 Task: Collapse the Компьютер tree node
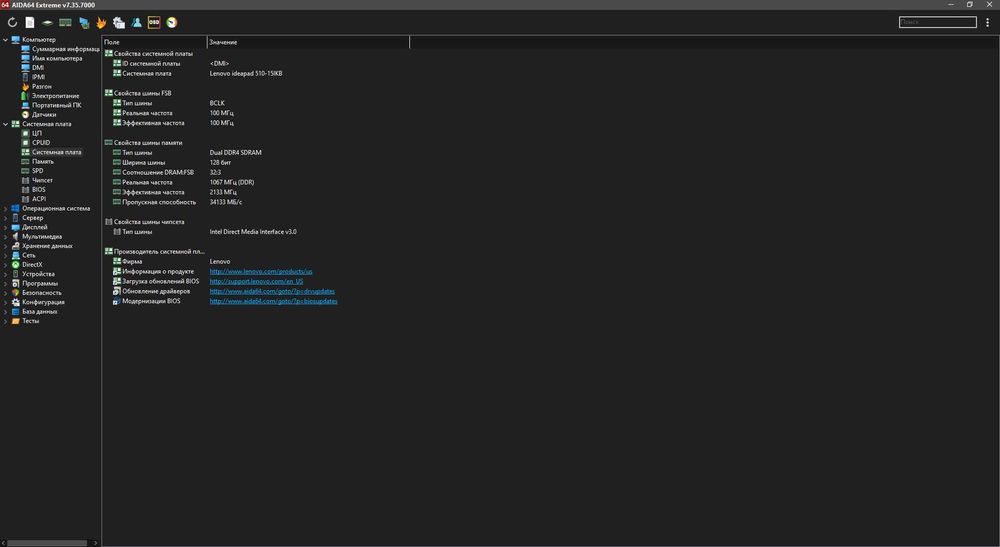click(6, 40)
